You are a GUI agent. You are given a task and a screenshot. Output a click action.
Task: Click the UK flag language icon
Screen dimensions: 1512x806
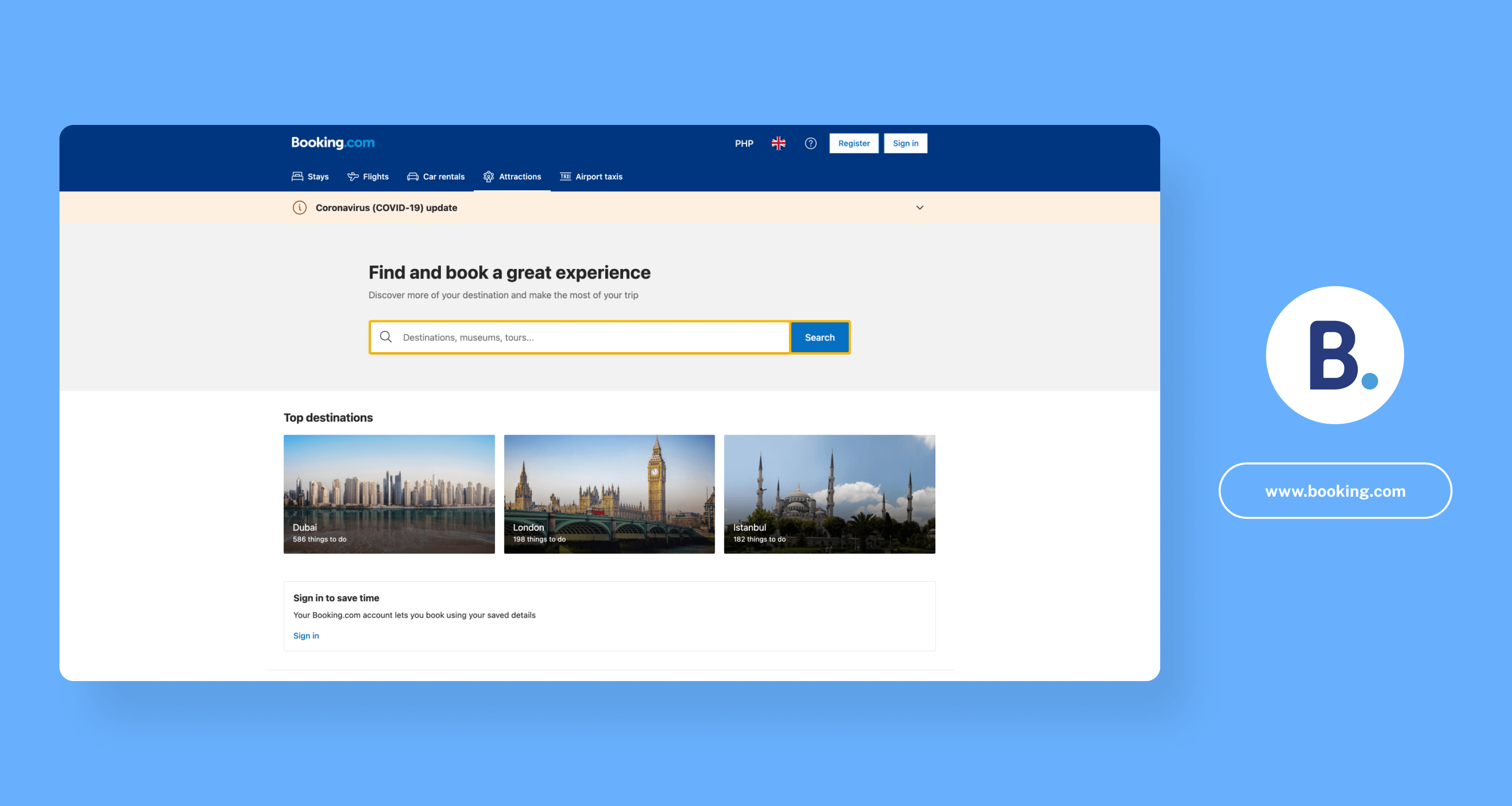click(x=778, y=143)
